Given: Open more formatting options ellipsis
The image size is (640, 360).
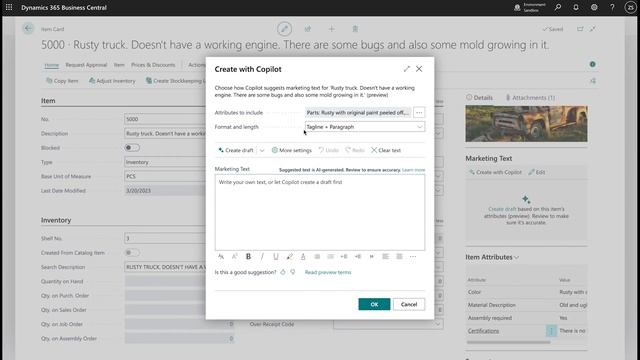Looking at the screenshot, I should pos(413,256).
